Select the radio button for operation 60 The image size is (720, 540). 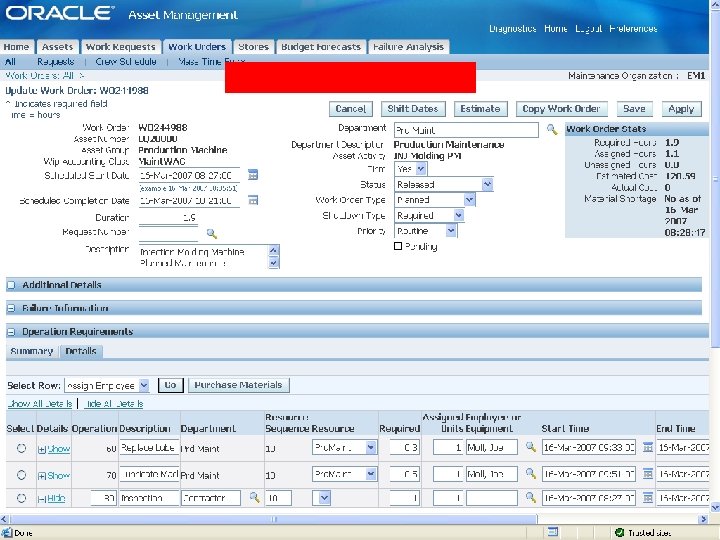(21, 449)
